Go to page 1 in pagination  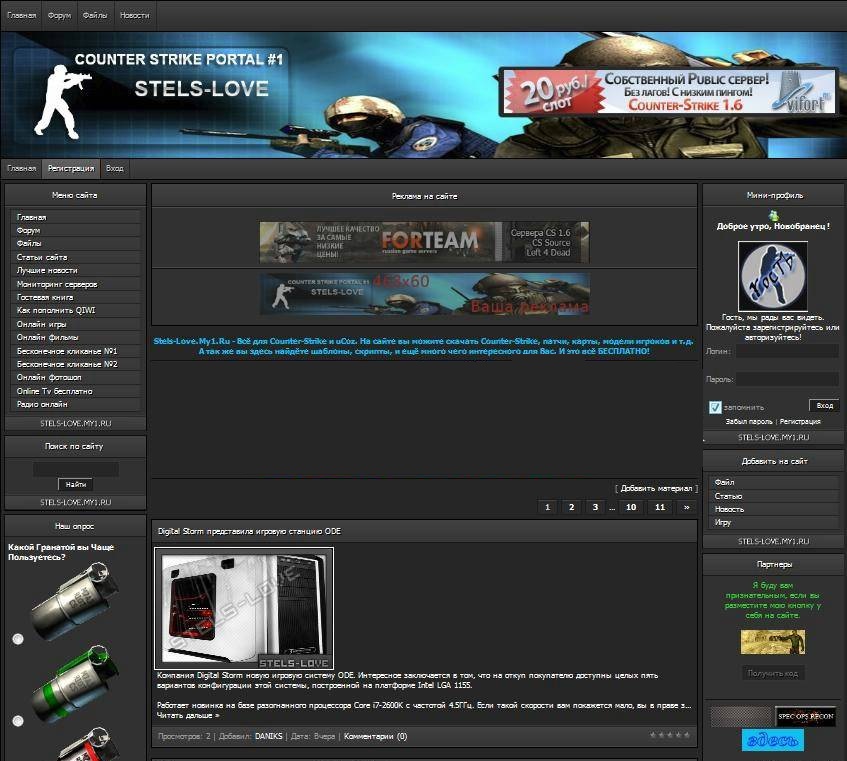click(547, 507)
